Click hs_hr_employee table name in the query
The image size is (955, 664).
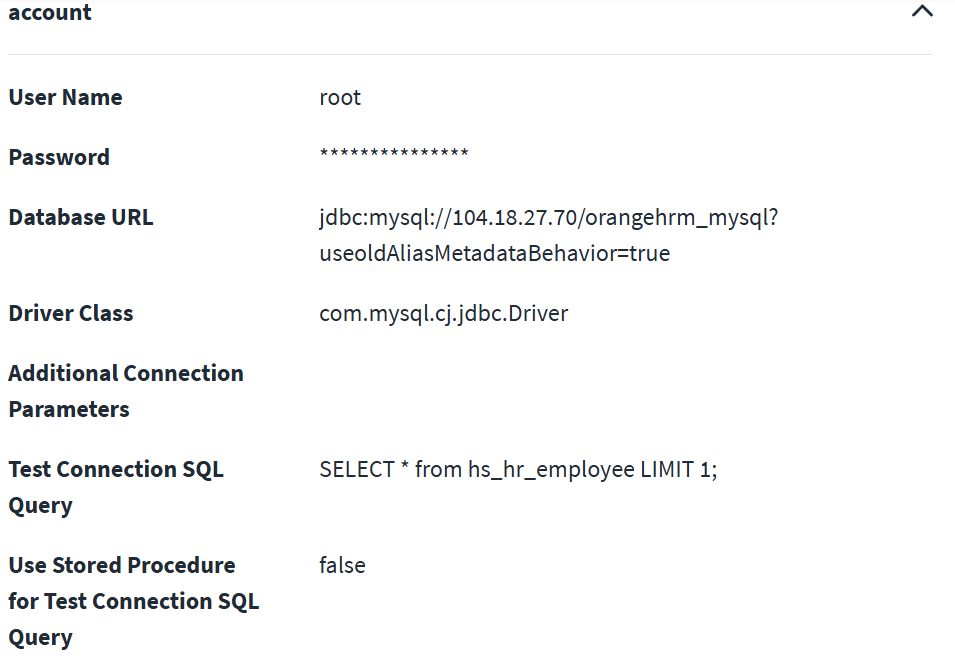tap(551, 469)
